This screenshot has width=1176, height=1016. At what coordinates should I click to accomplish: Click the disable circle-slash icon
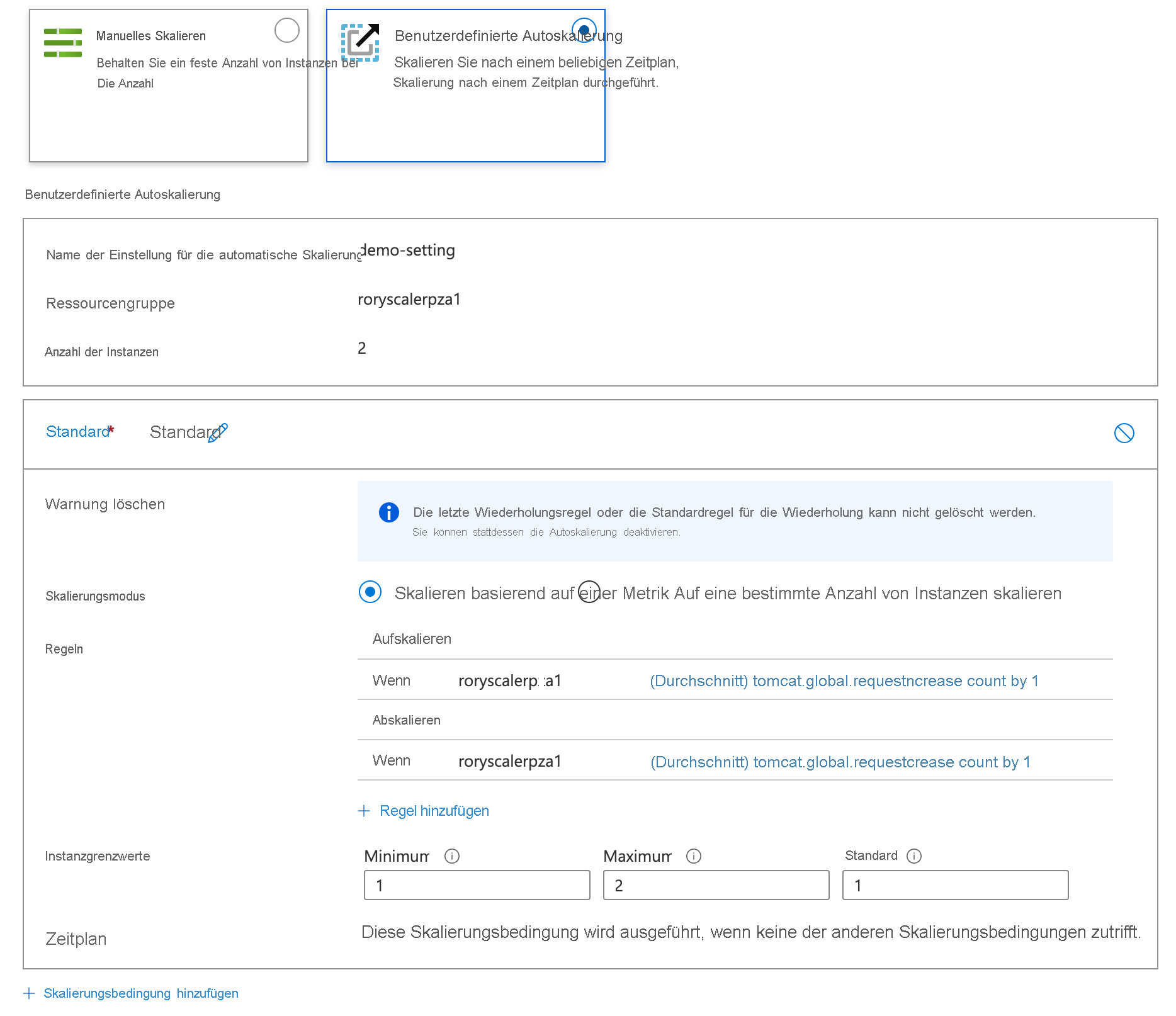1124,433
